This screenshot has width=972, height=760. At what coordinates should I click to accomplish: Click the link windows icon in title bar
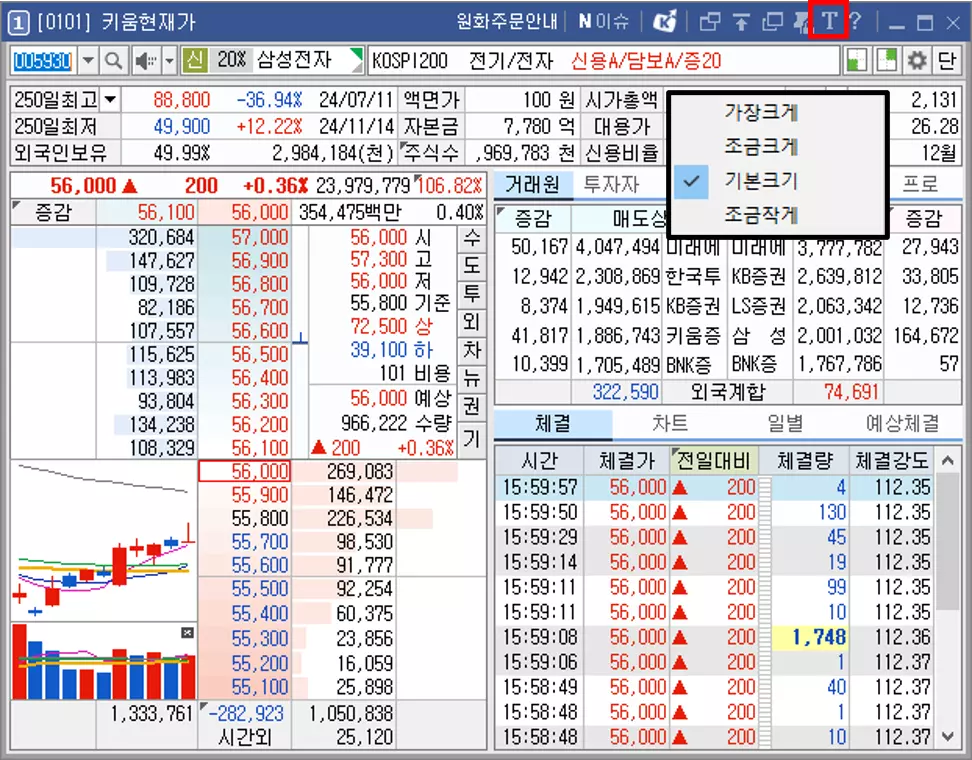710,22
